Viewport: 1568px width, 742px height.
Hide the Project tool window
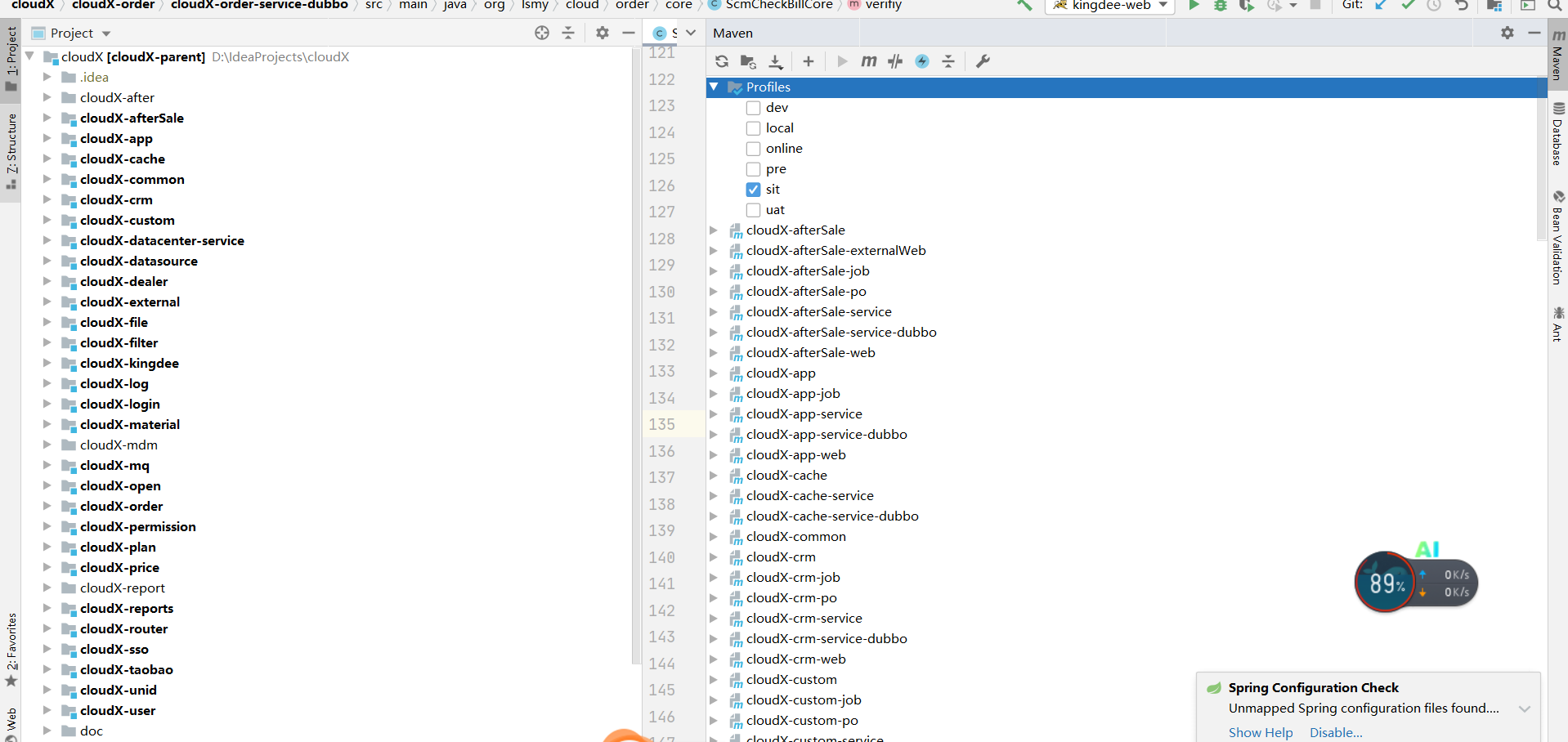pos(629,33)
